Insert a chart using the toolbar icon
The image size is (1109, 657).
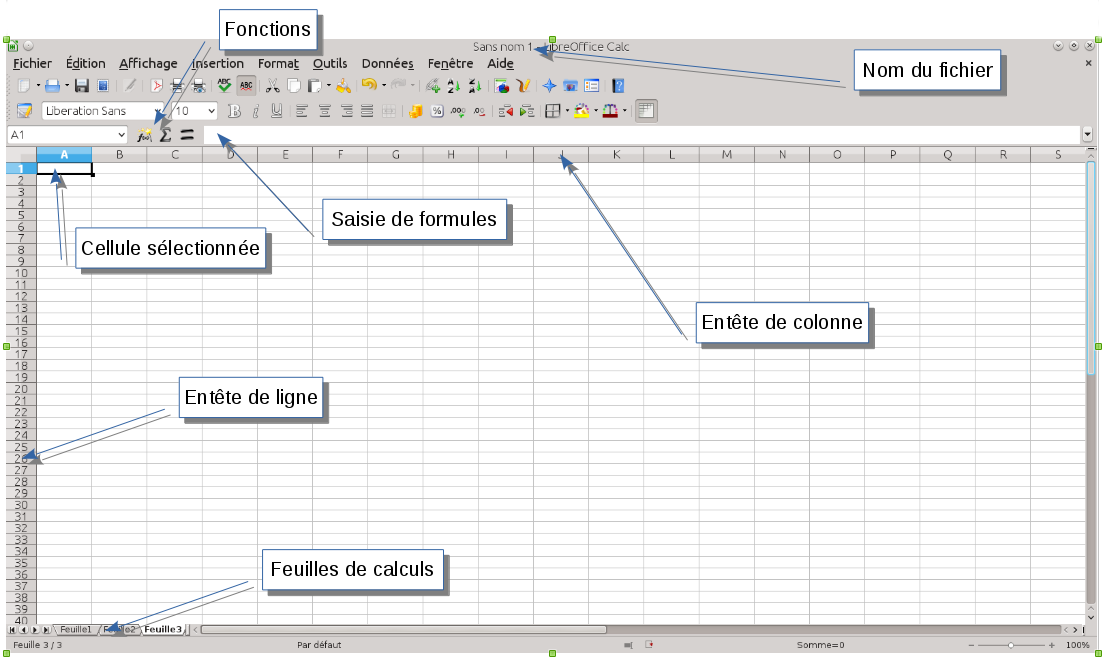(502, 87)
